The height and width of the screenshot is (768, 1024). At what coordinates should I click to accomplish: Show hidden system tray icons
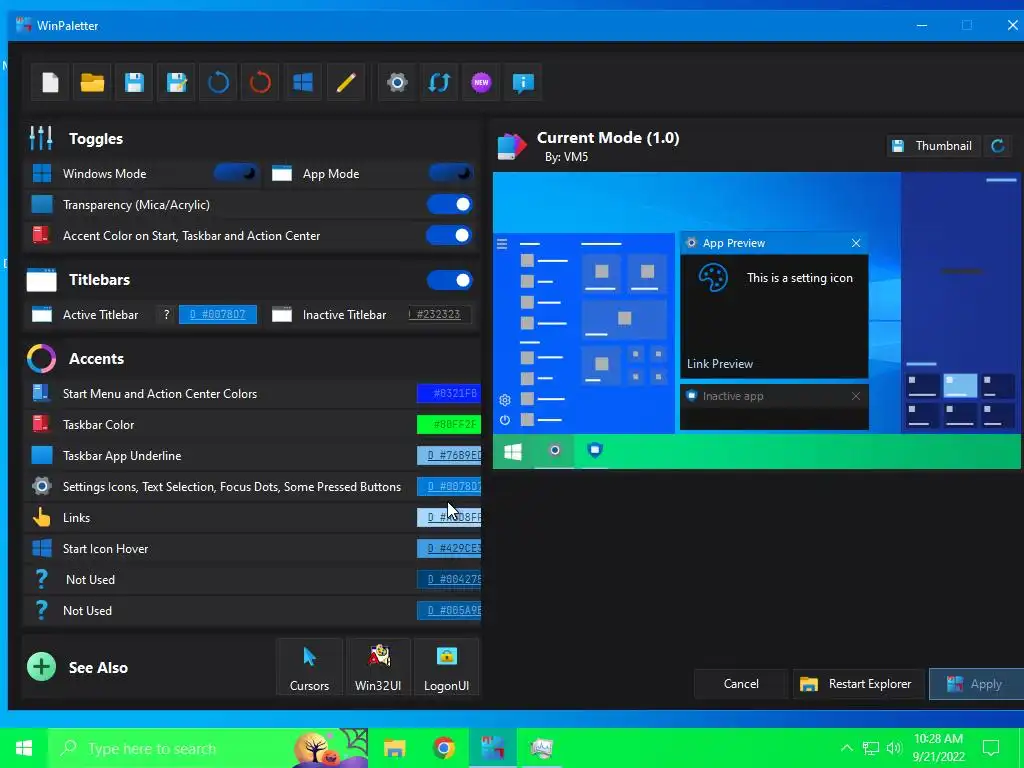[x=846, y=748]
